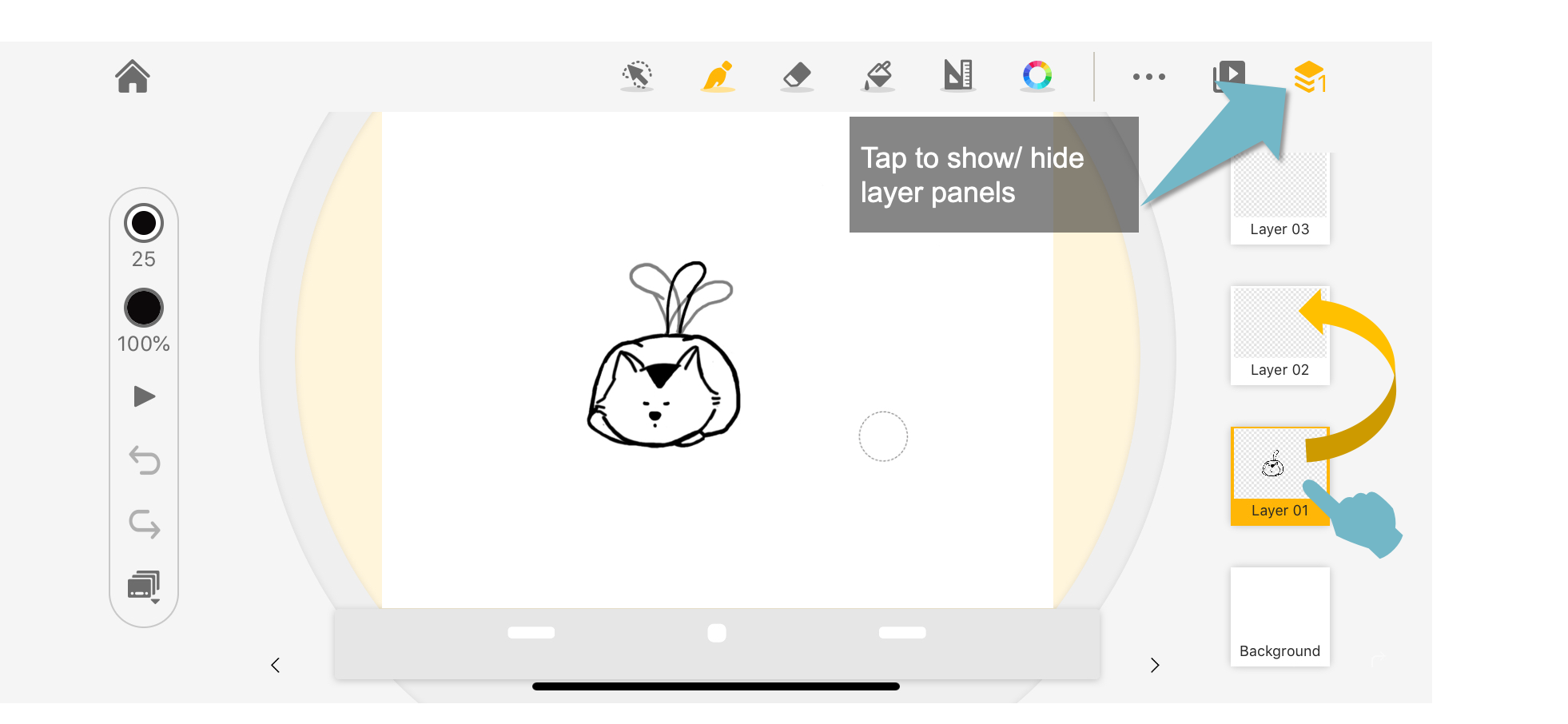The image size is (1568, 724).
Task: Pick the paint bucket fill tool
Action: point(878,76)
